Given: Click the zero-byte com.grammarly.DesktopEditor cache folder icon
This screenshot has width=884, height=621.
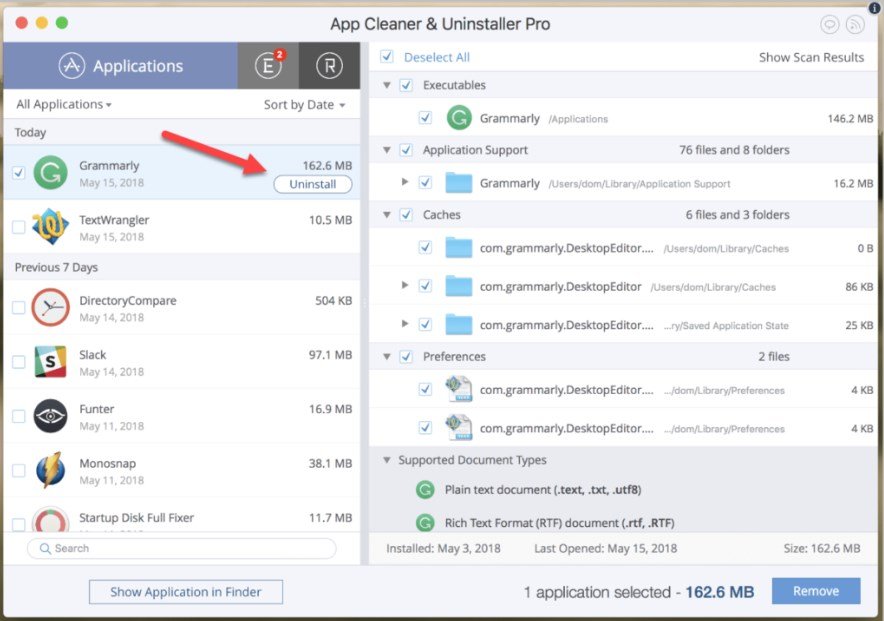Looking at the screenshot, I should tap(458, 248).
